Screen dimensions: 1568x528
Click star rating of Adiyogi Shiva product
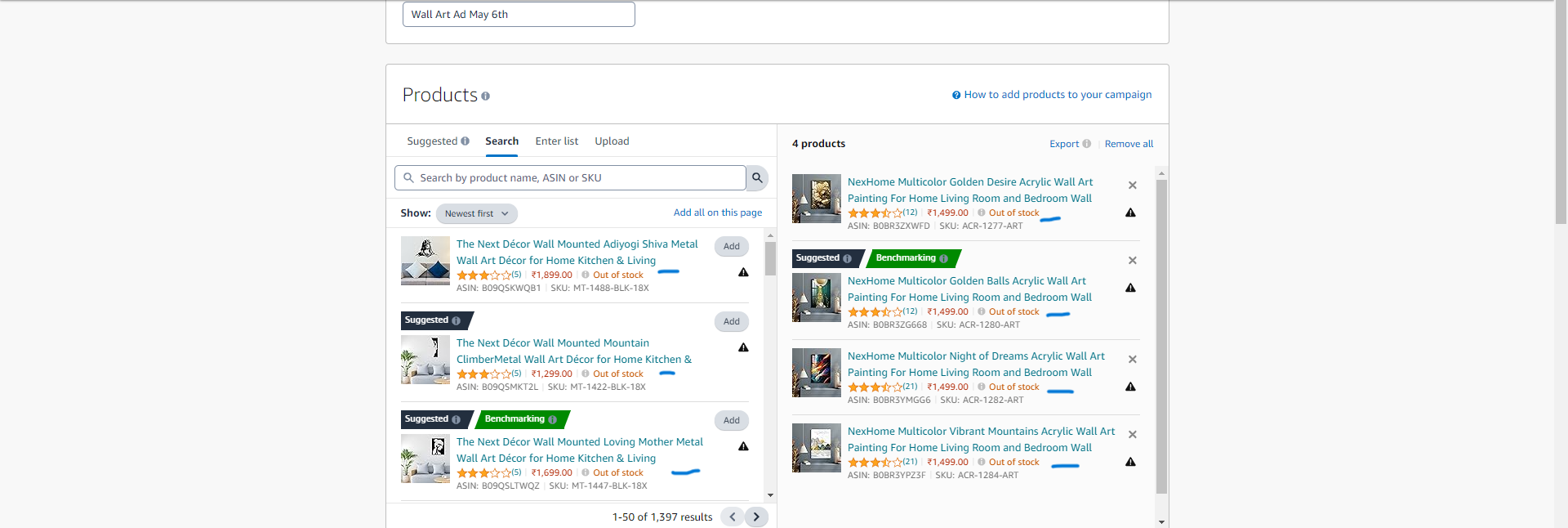click(483, 275)
